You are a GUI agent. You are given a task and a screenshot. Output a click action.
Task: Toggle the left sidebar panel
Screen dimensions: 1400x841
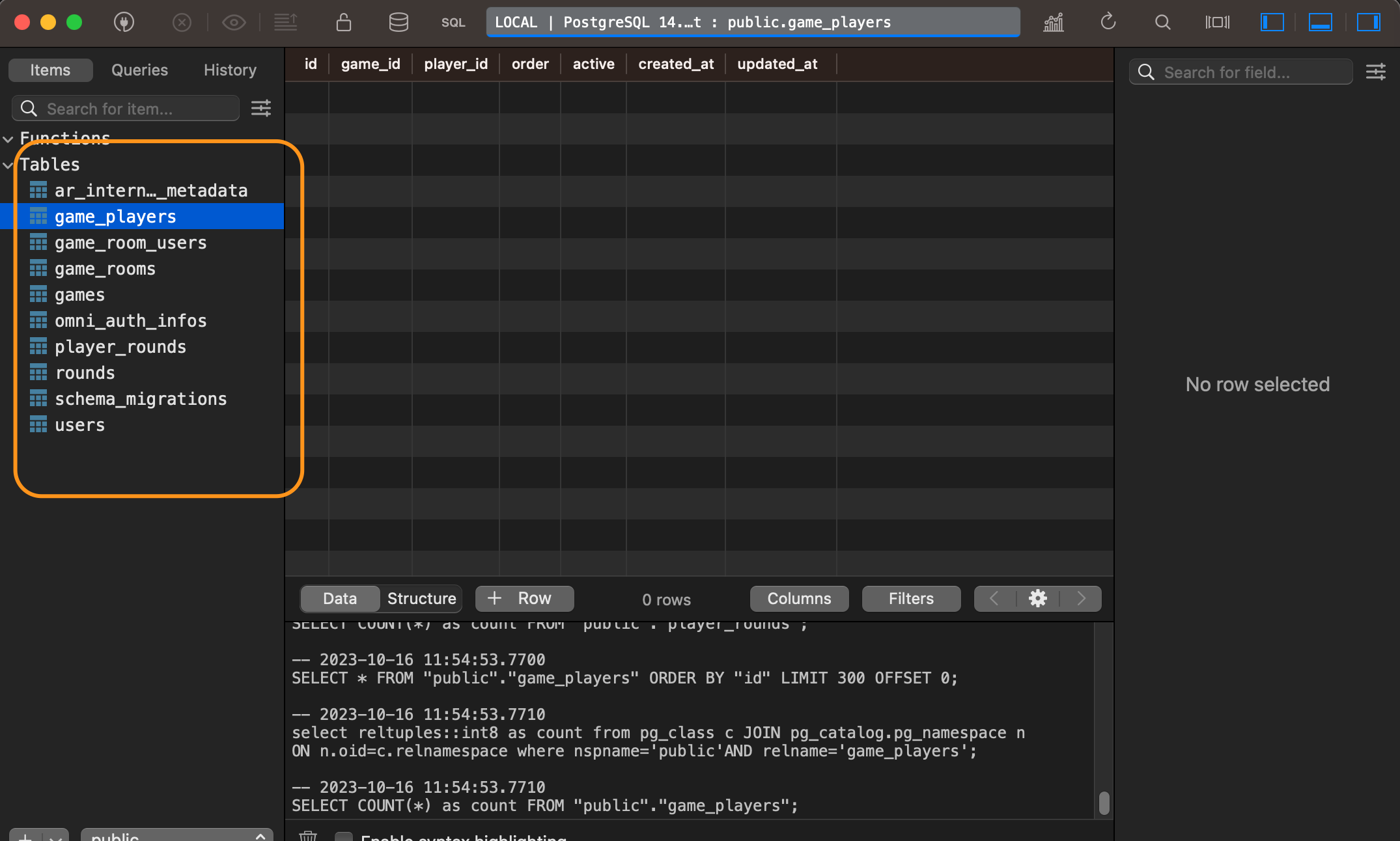coord(1272,22)
